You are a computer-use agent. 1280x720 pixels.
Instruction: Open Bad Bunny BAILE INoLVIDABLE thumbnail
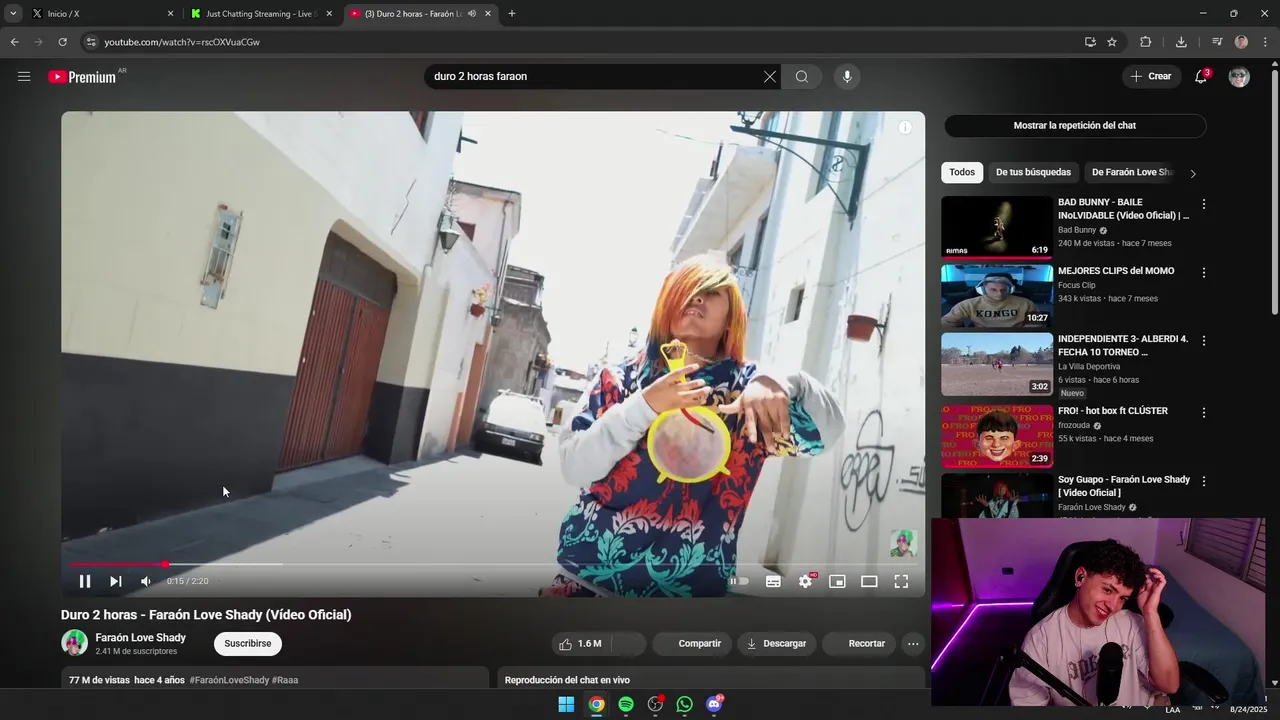997,227
